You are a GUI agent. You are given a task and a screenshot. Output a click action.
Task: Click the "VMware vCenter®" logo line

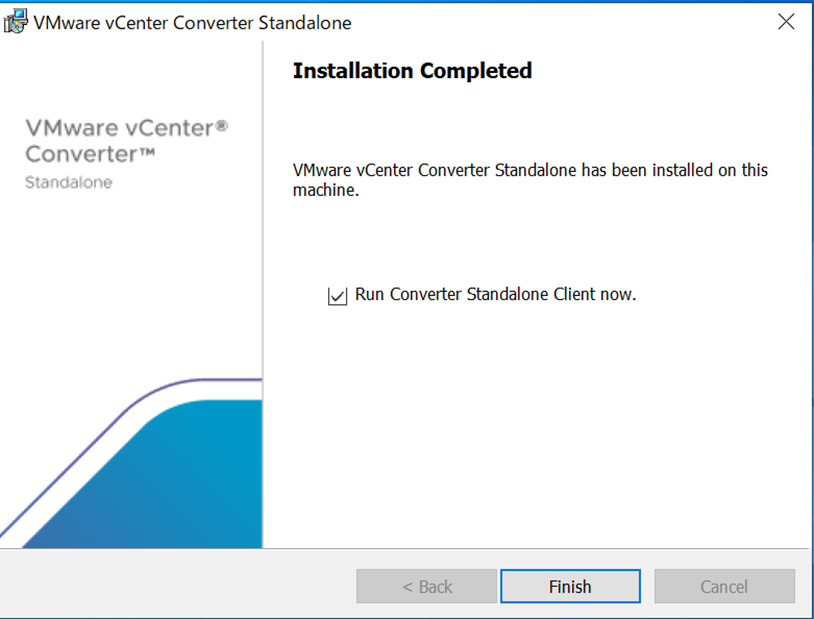120,129
